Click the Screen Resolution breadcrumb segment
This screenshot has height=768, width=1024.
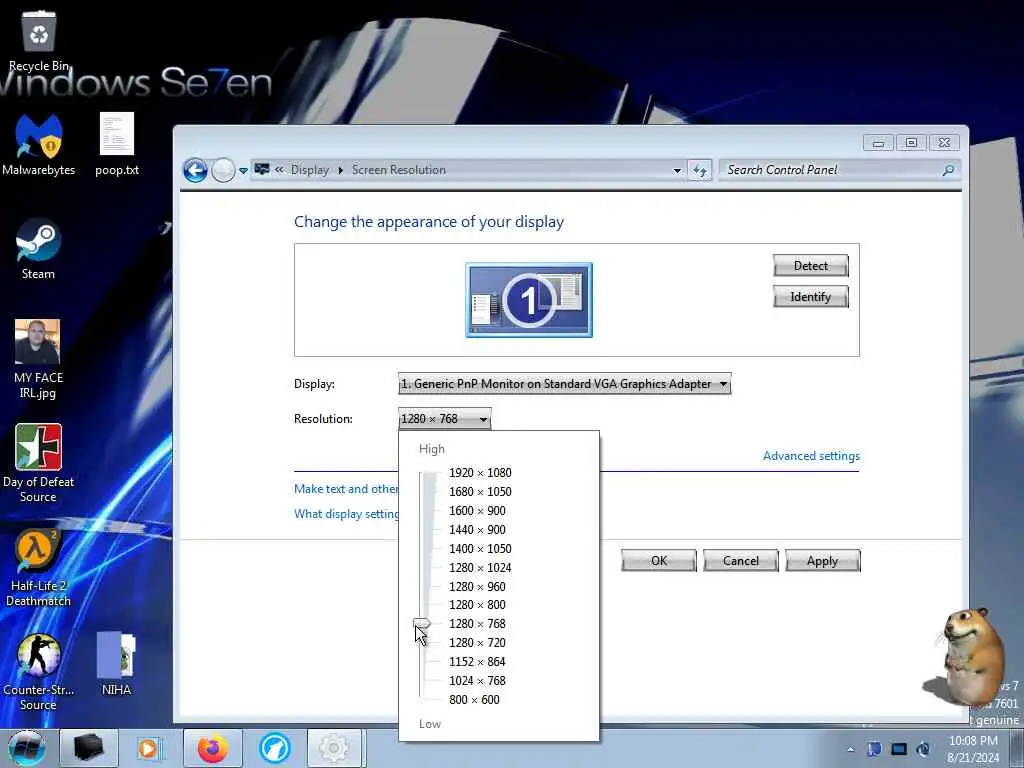tap(398, 170)
